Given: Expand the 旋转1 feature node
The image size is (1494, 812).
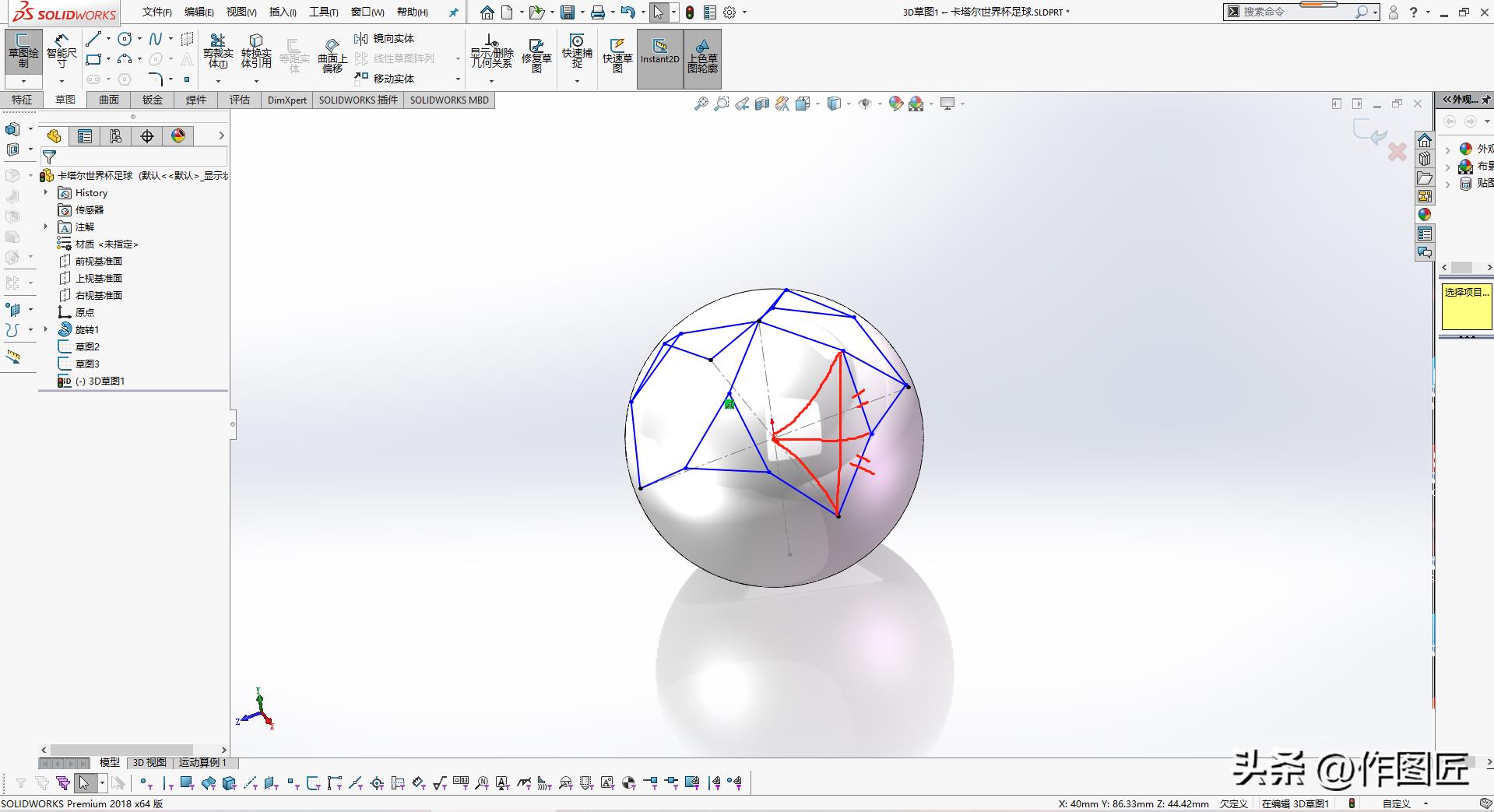Looking at the screenshot, I should (46, 329).
